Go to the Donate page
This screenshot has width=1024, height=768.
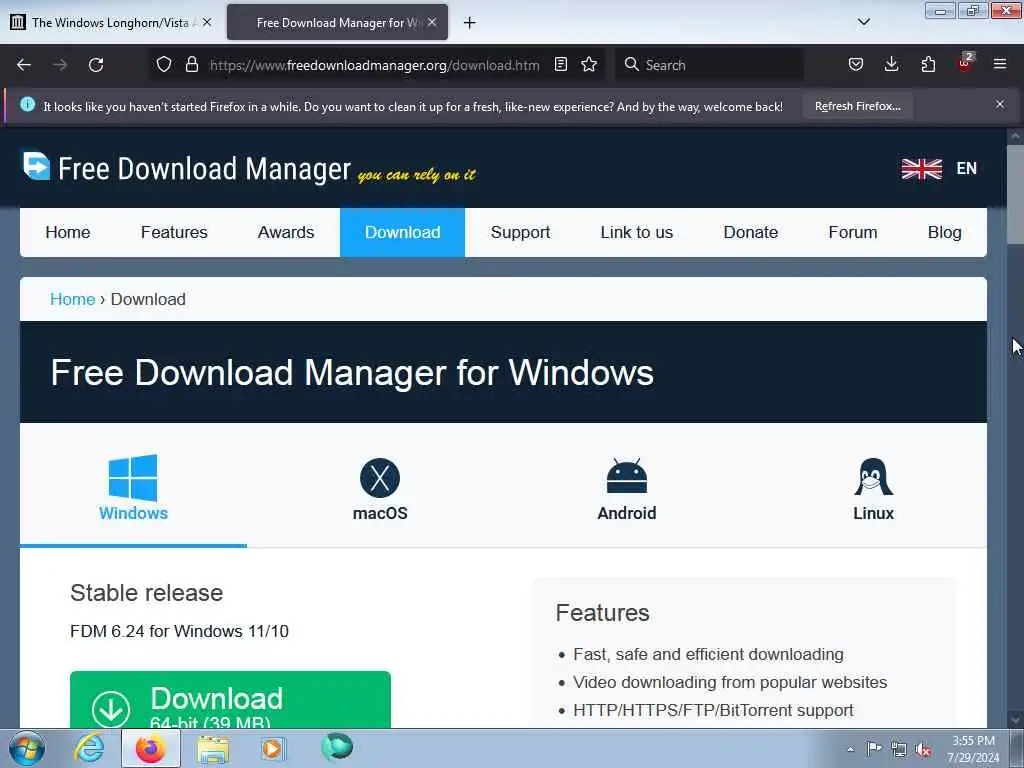751,232
